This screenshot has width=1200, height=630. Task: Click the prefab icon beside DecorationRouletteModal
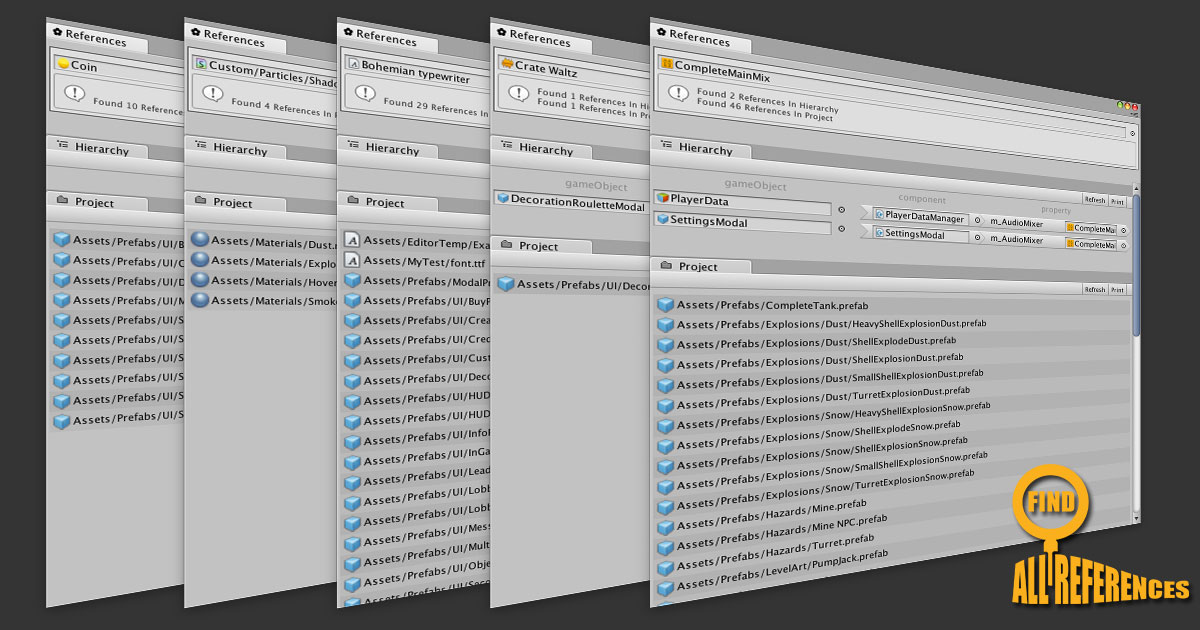502,200
